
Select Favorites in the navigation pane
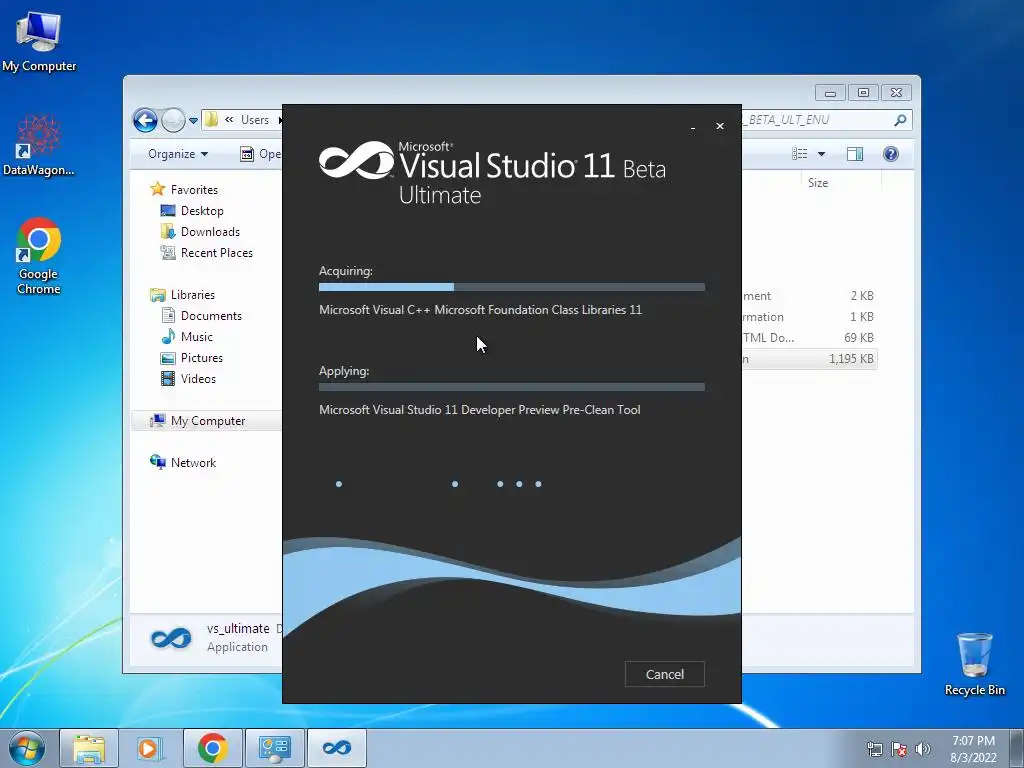point(194,189)
